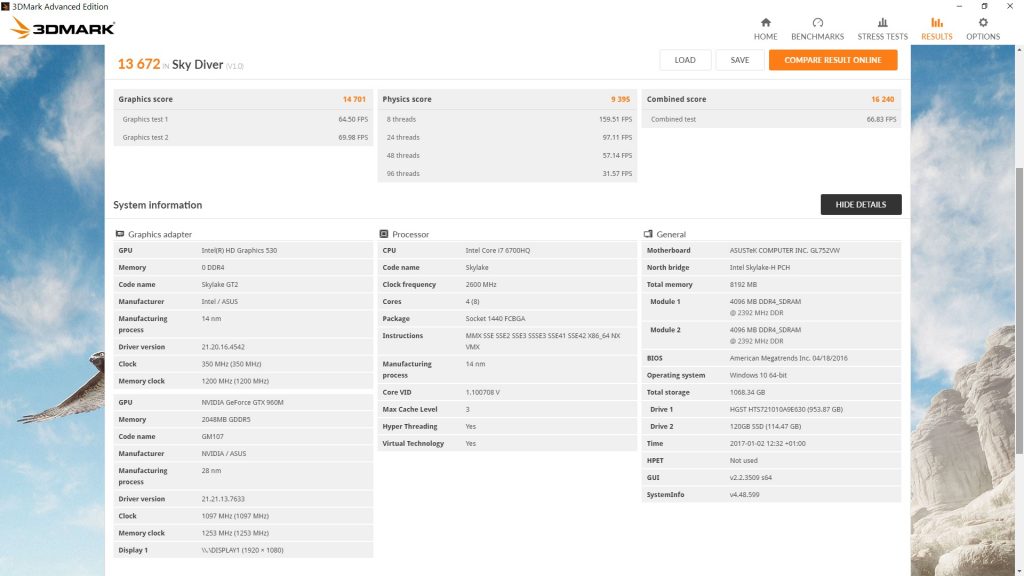Image resolution: width=1024 pixels, height=576 pixels.
Task: Click the GUI version "v2.2.3509 s64"
Action: [x=750, y=477]
